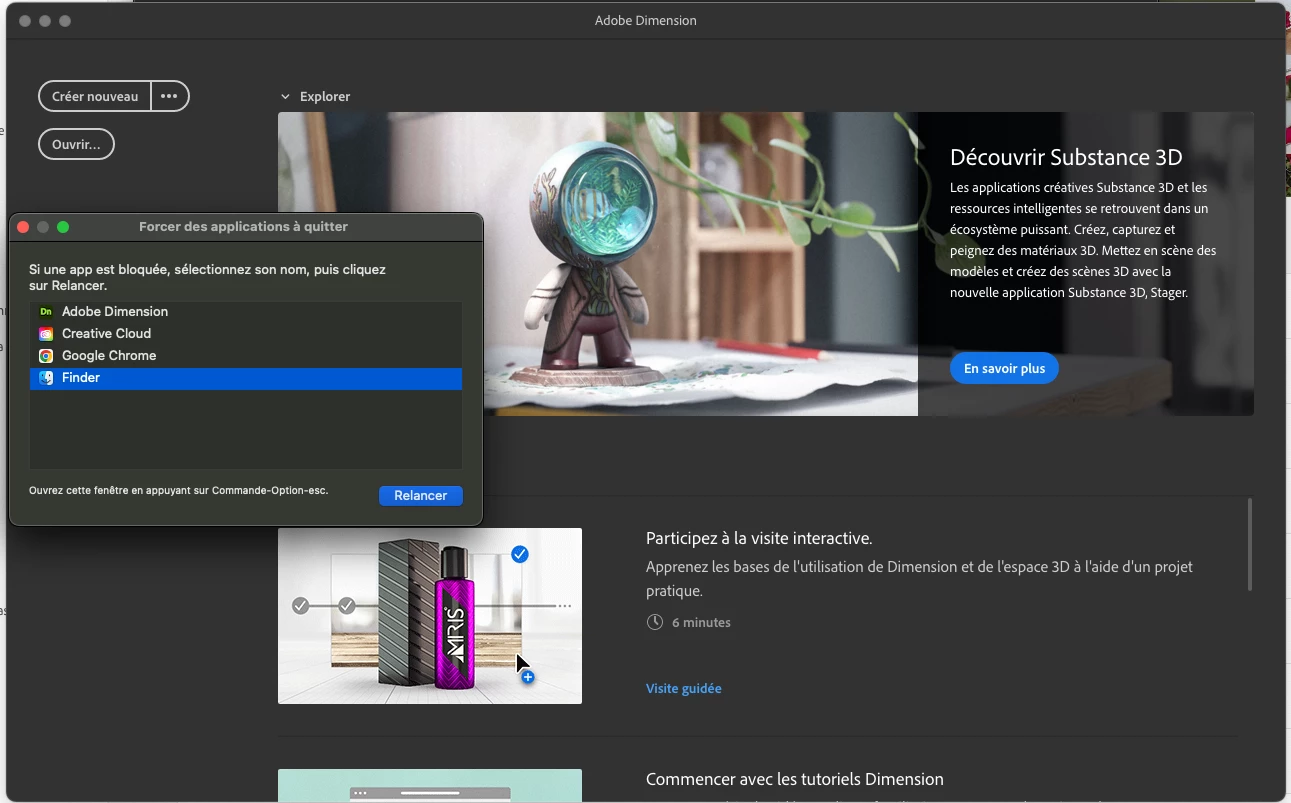
Task: Click the content area vertical scrollbar
Action: coord(1250,544)
